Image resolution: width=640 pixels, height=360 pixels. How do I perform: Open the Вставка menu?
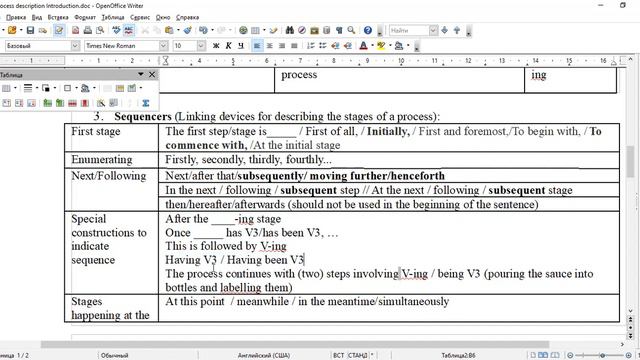pos(58,17)
